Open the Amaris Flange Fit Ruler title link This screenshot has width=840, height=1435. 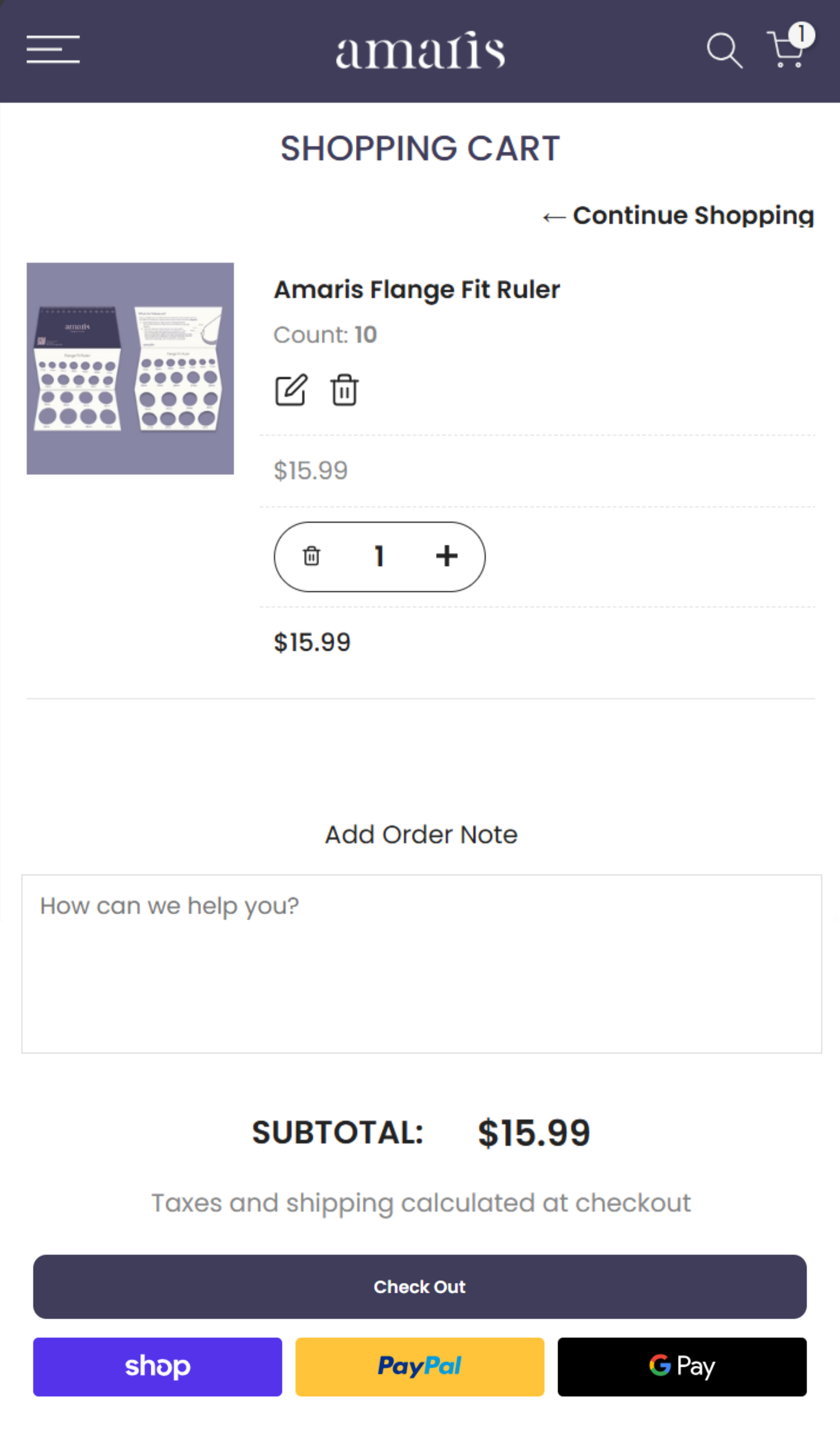(416, 289)
